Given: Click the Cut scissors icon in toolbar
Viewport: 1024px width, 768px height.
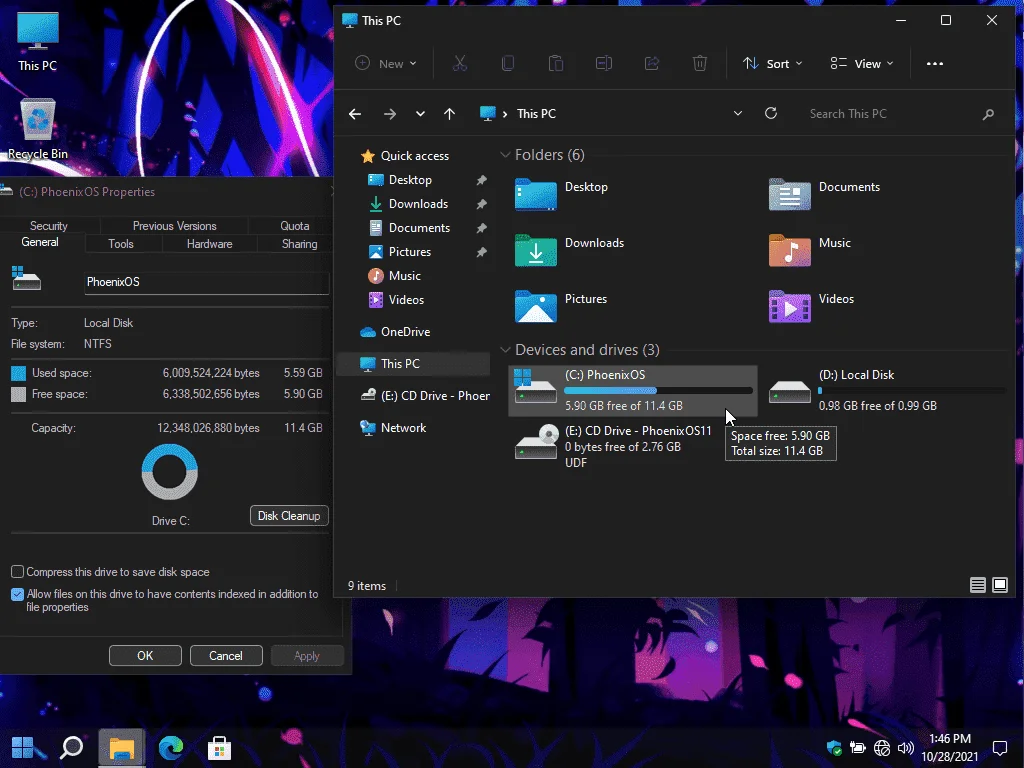Looking at the screenshot, I should [x=460, y=63].
